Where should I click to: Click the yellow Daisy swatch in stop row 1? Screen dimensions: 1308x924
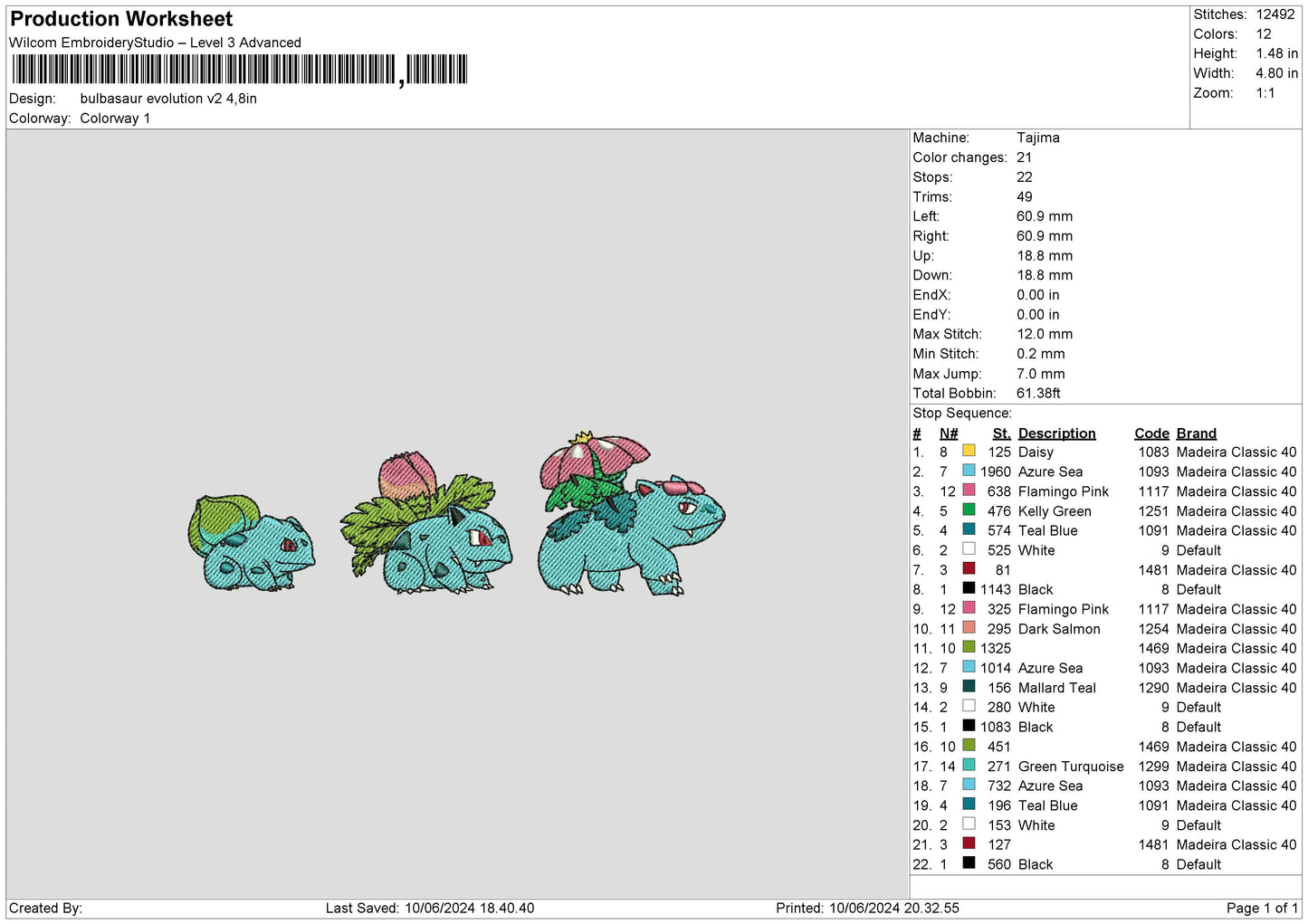click(x=969, y=451)
